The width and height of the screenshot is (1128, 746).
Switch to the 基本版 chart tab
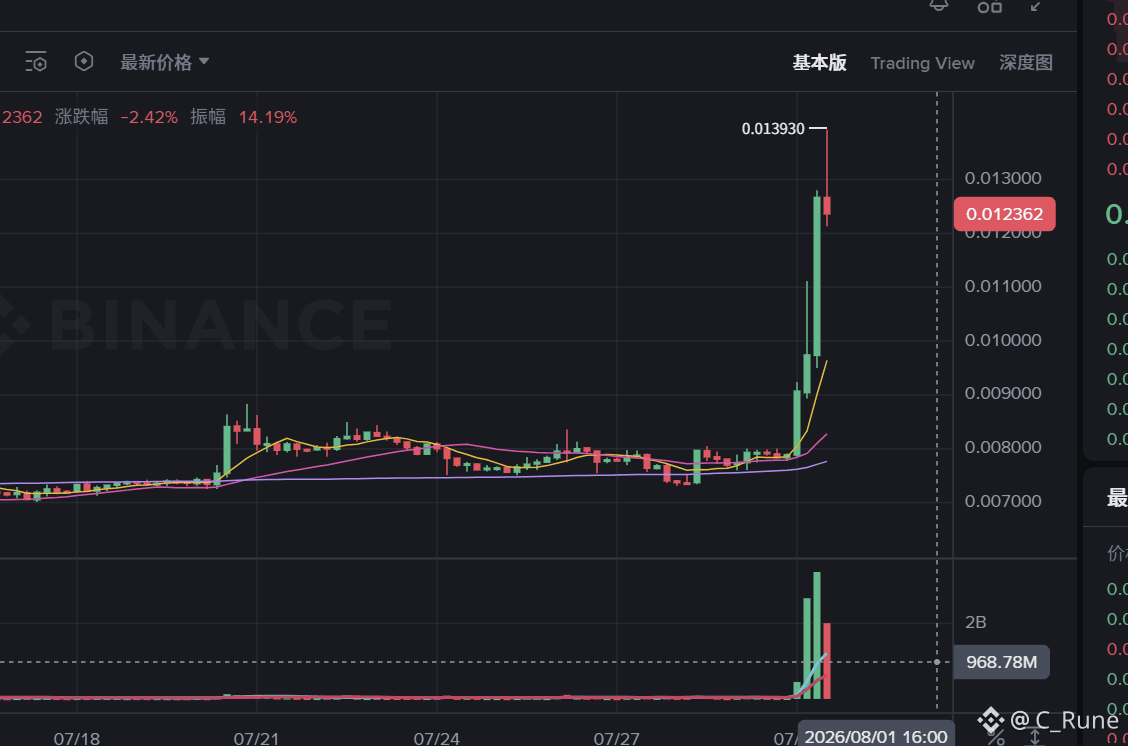pos(819,63)
